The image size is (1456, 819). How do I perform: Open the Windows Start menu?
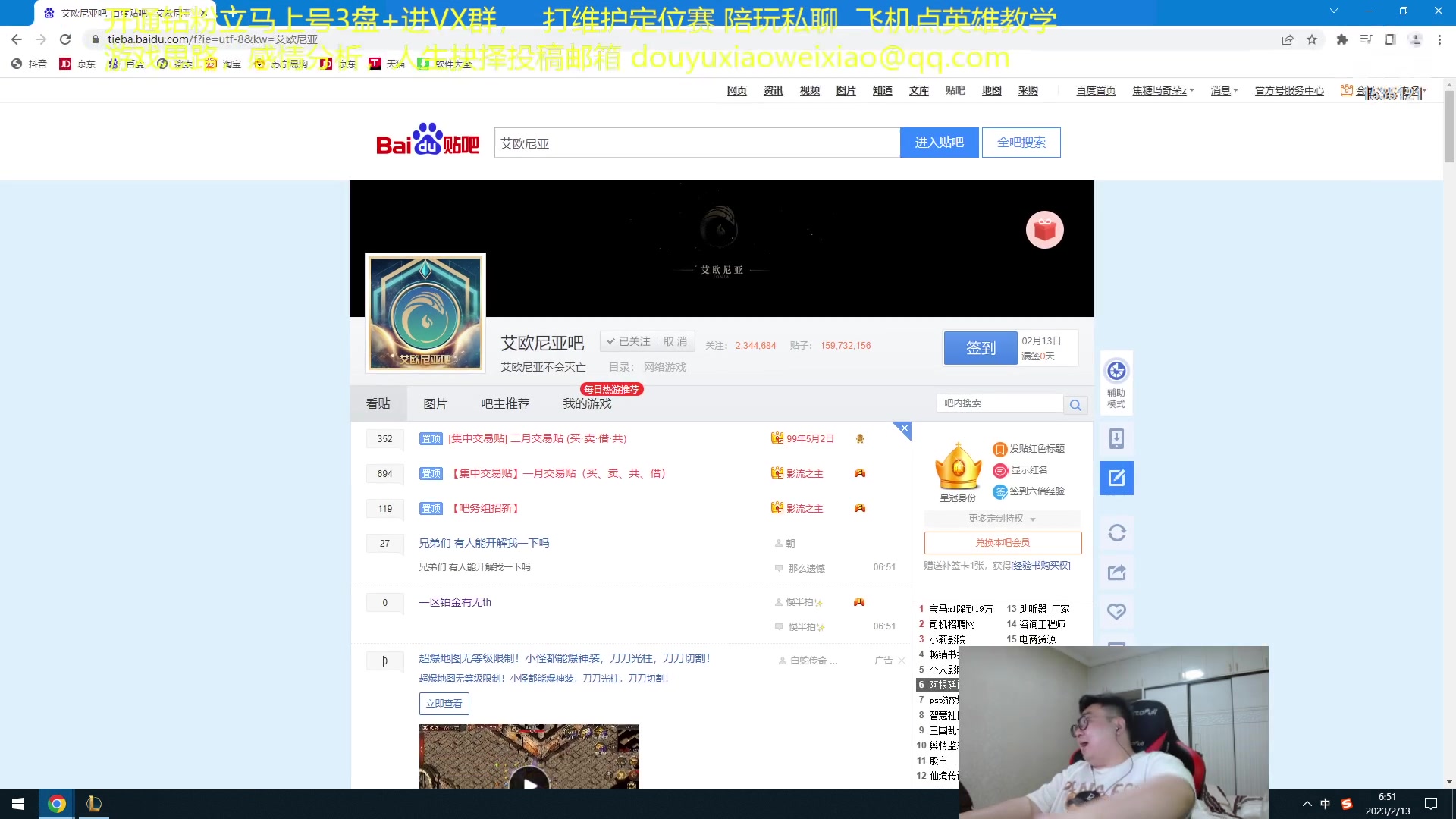18,804
